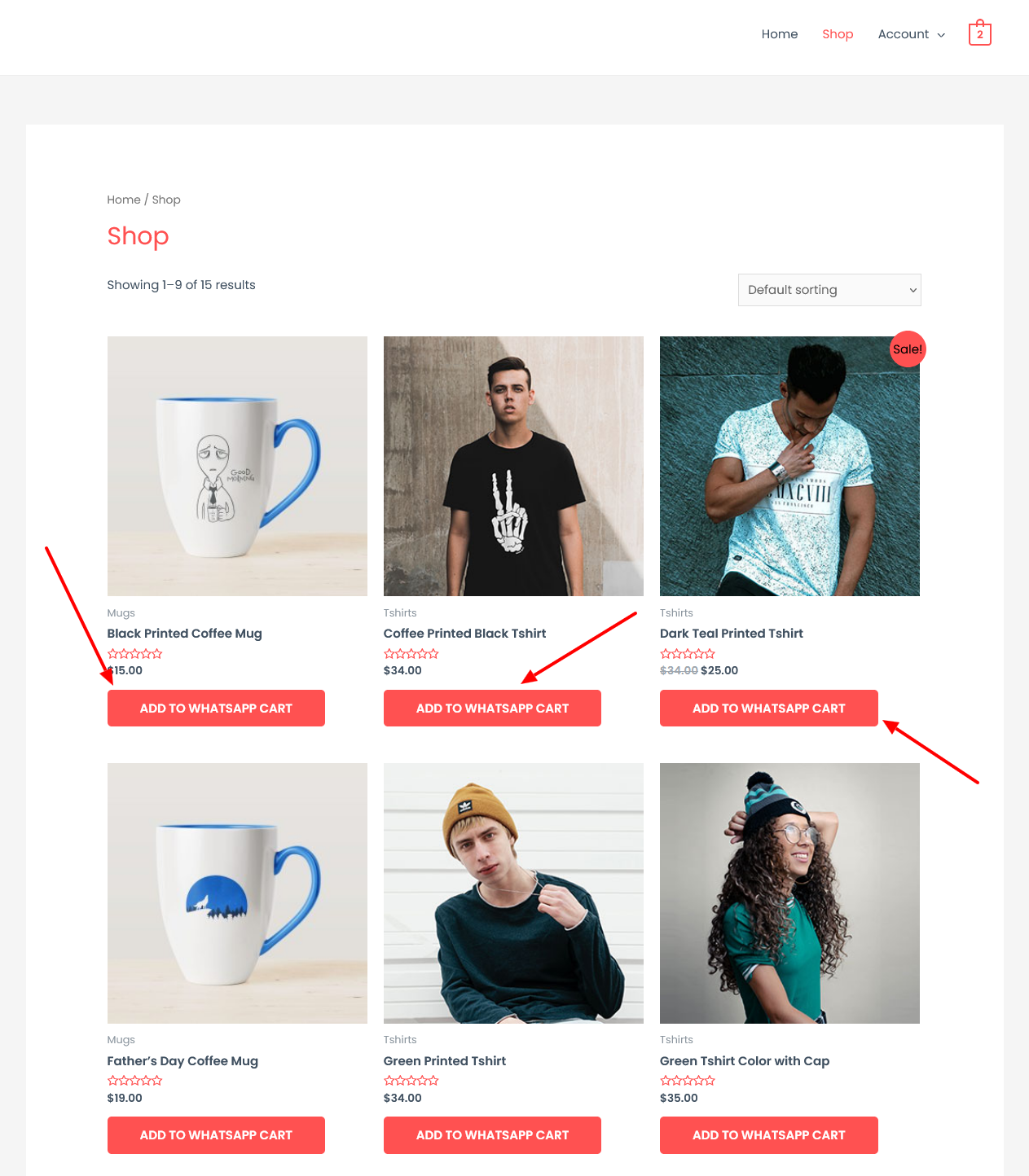Click the Home breadcrumb link
Image resolution: width=1029 pixels, height=1176 pixels.
coord(124,200)
